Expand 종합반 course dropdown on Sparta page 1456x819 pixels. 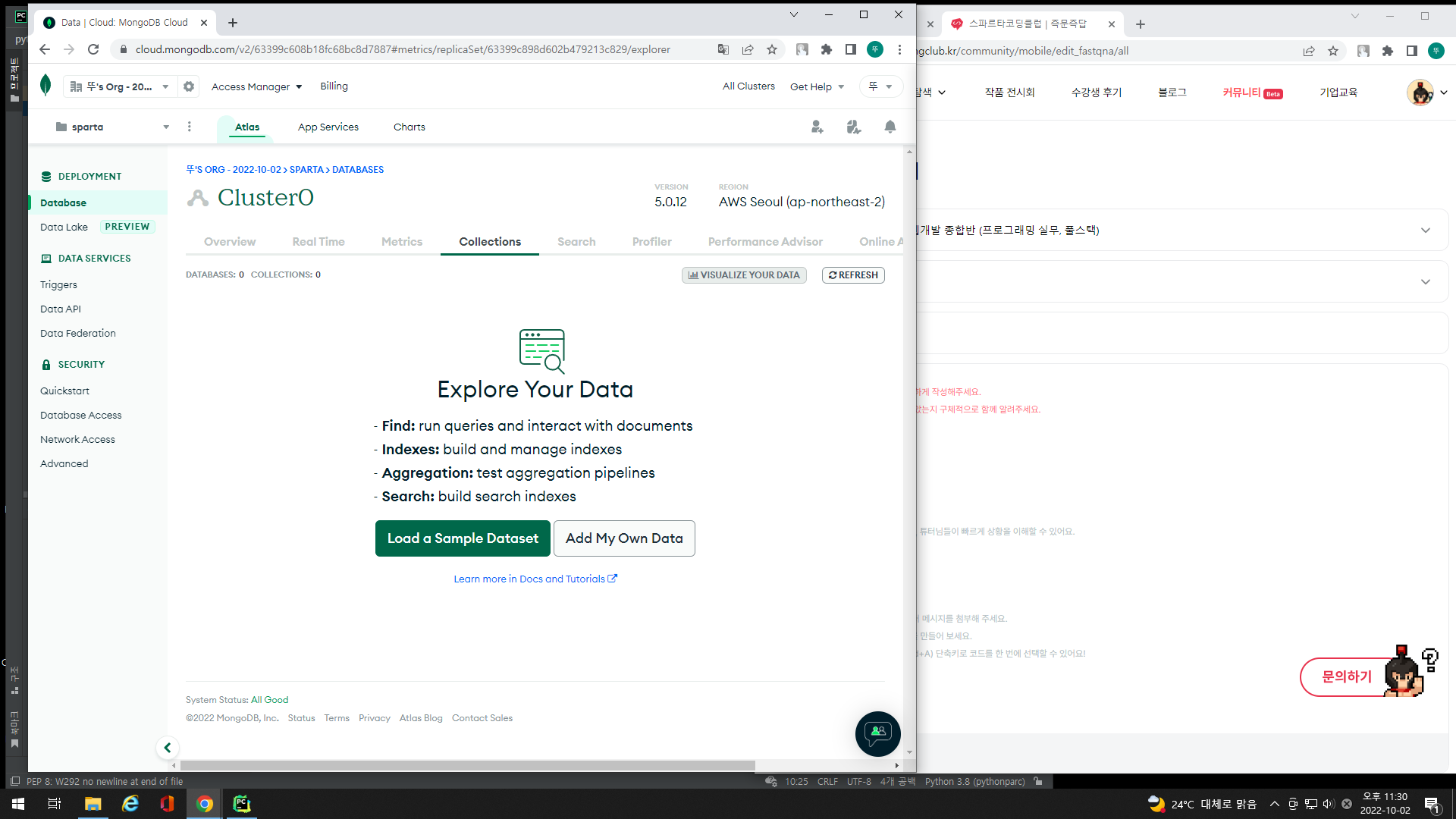pos(1426,230)
